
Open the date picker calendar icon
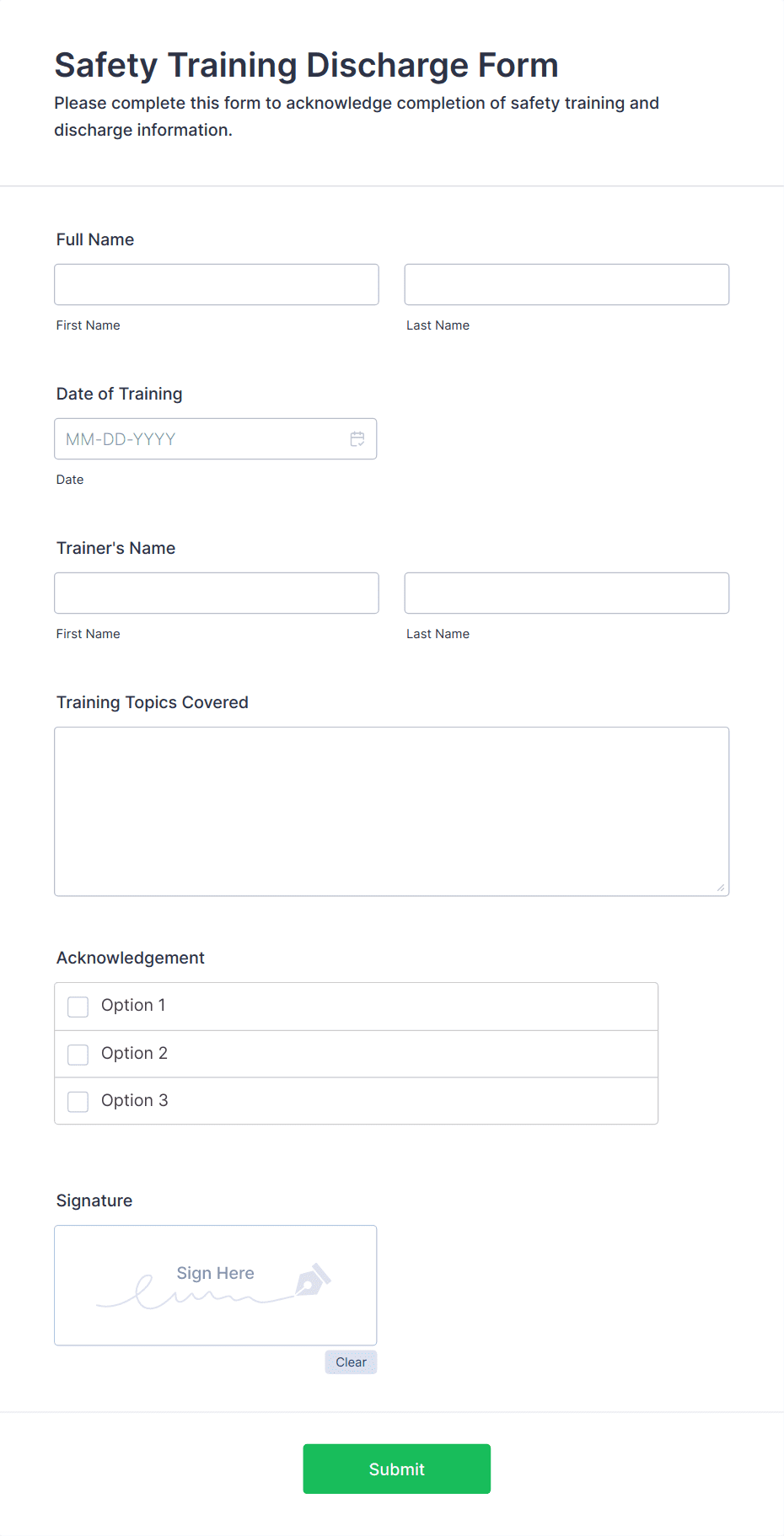[357, 438]
